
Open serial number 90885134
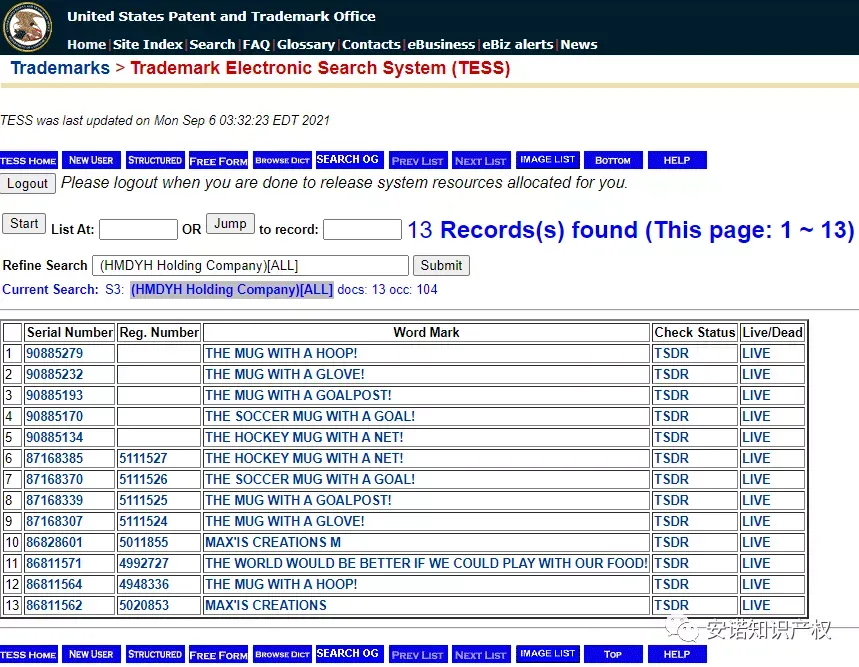[55, 437]
